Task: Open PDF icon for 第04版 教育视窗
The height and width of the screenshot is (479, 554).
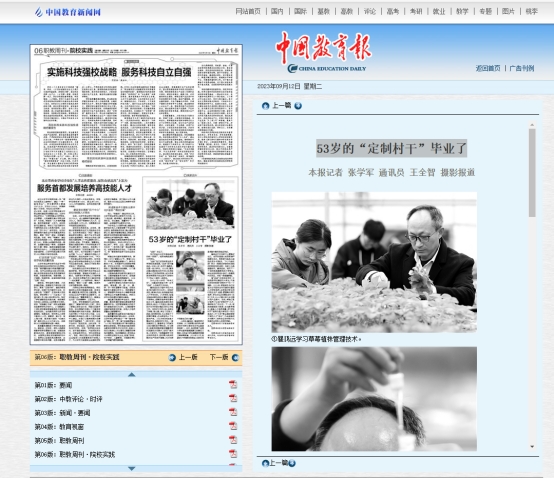Action: click(233, 426)
